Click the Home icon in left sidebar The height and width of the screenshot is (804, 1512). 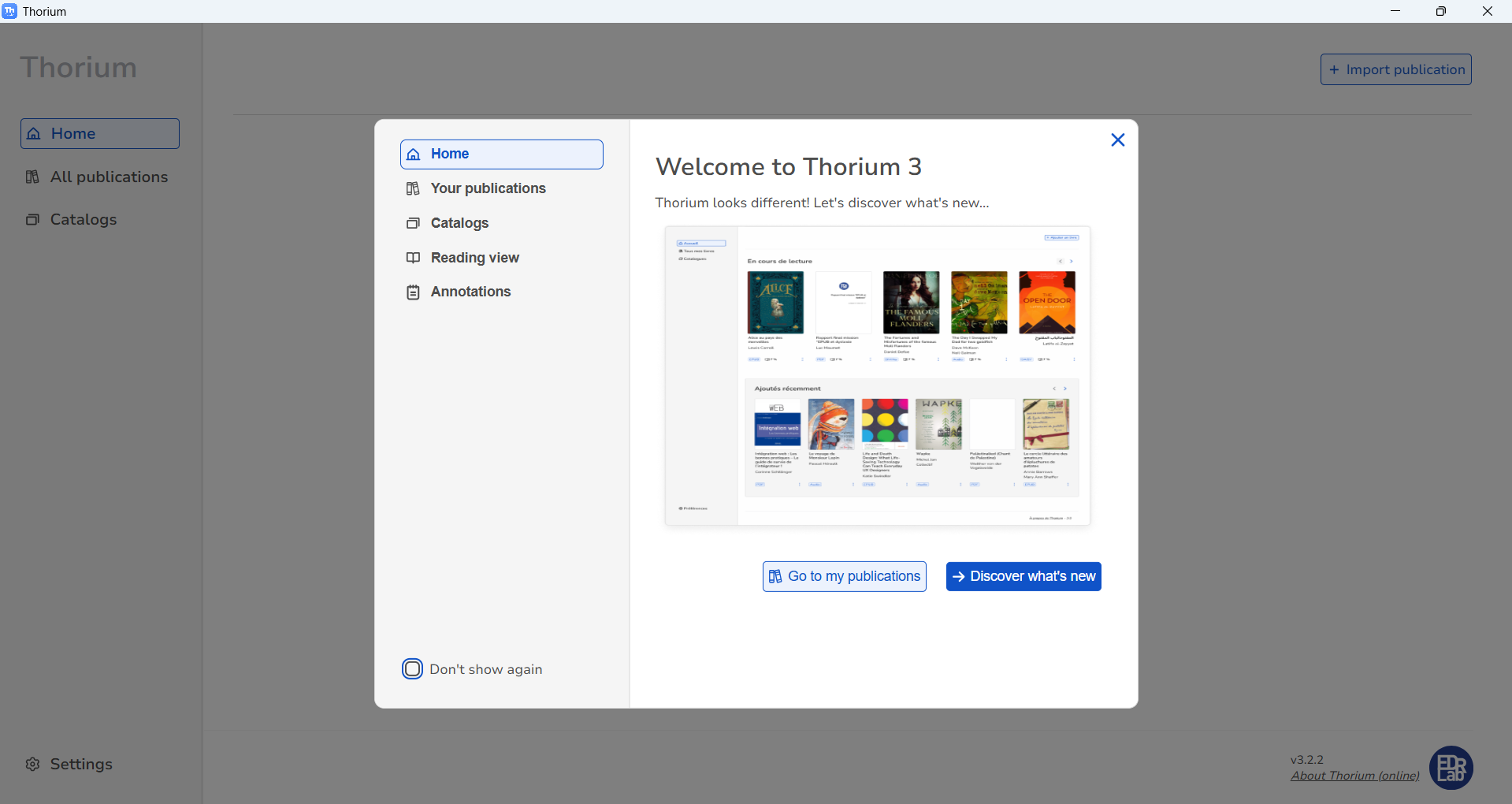tap(34, 134)
